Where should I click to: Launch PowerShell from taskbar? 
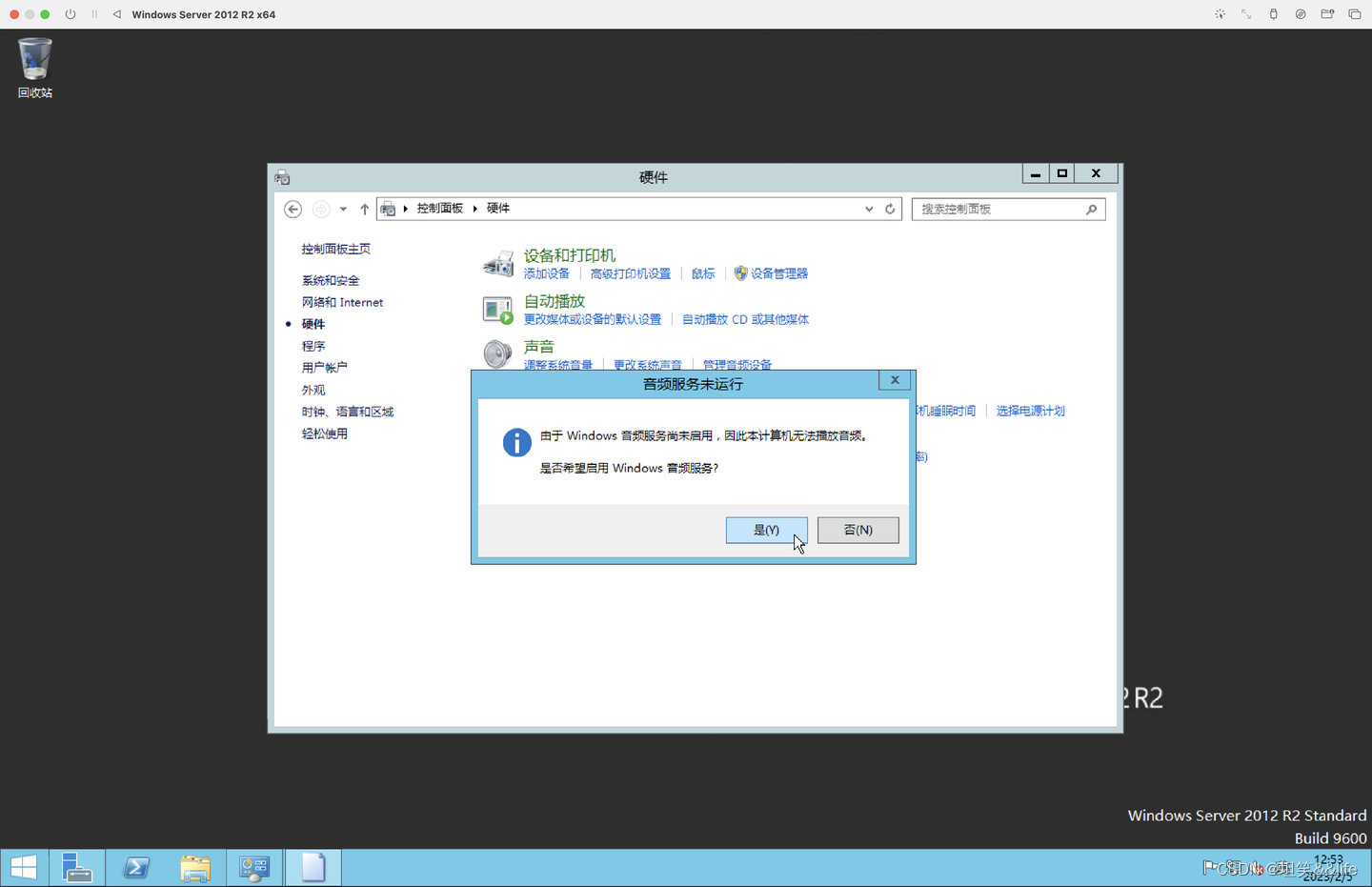(136, 868)
